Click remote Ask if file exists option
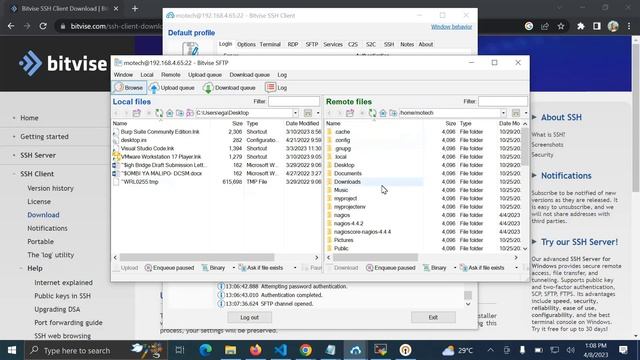Image resolution: width=640 pixels, height=360 pixels. (482, 268)
